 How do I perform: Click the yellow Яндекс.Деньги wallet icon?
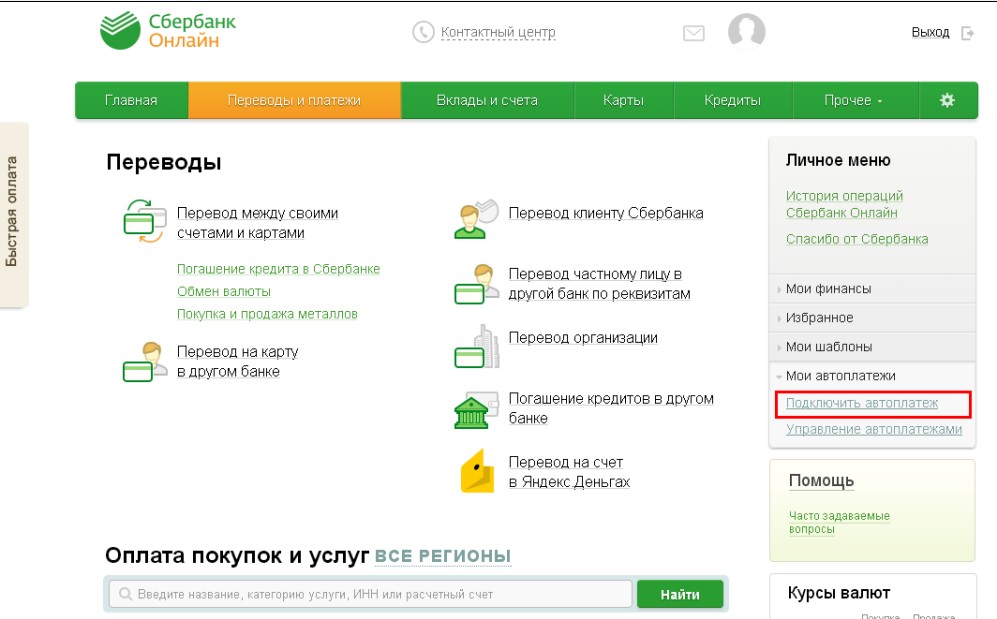[x=478, y=472]
